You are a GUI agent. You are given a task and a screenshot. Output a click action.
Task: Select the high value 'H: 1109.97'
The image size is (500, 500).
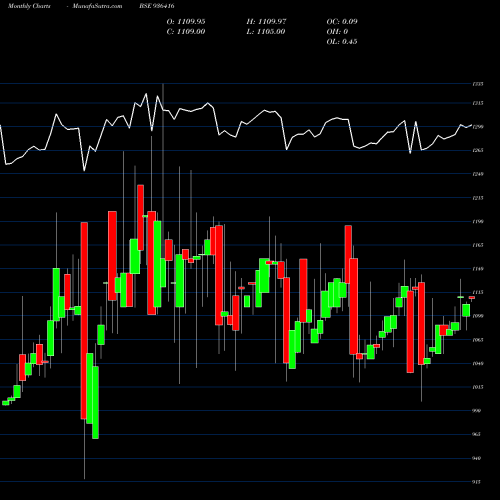click(266, 22)
